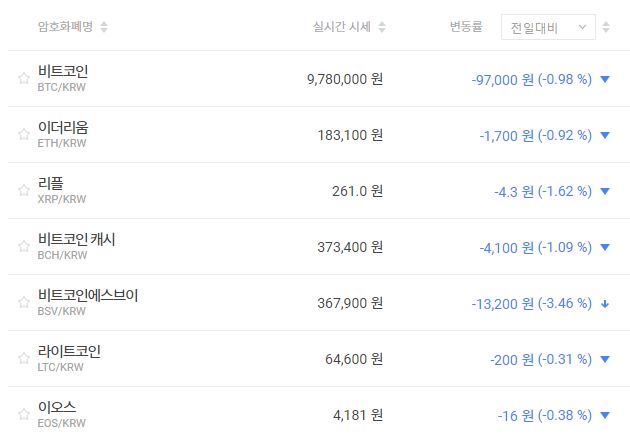The height and width of the screenshot is (438, 630).
Task: Expand the 이더리움 row blue triangle
Action: coord(605,135)
